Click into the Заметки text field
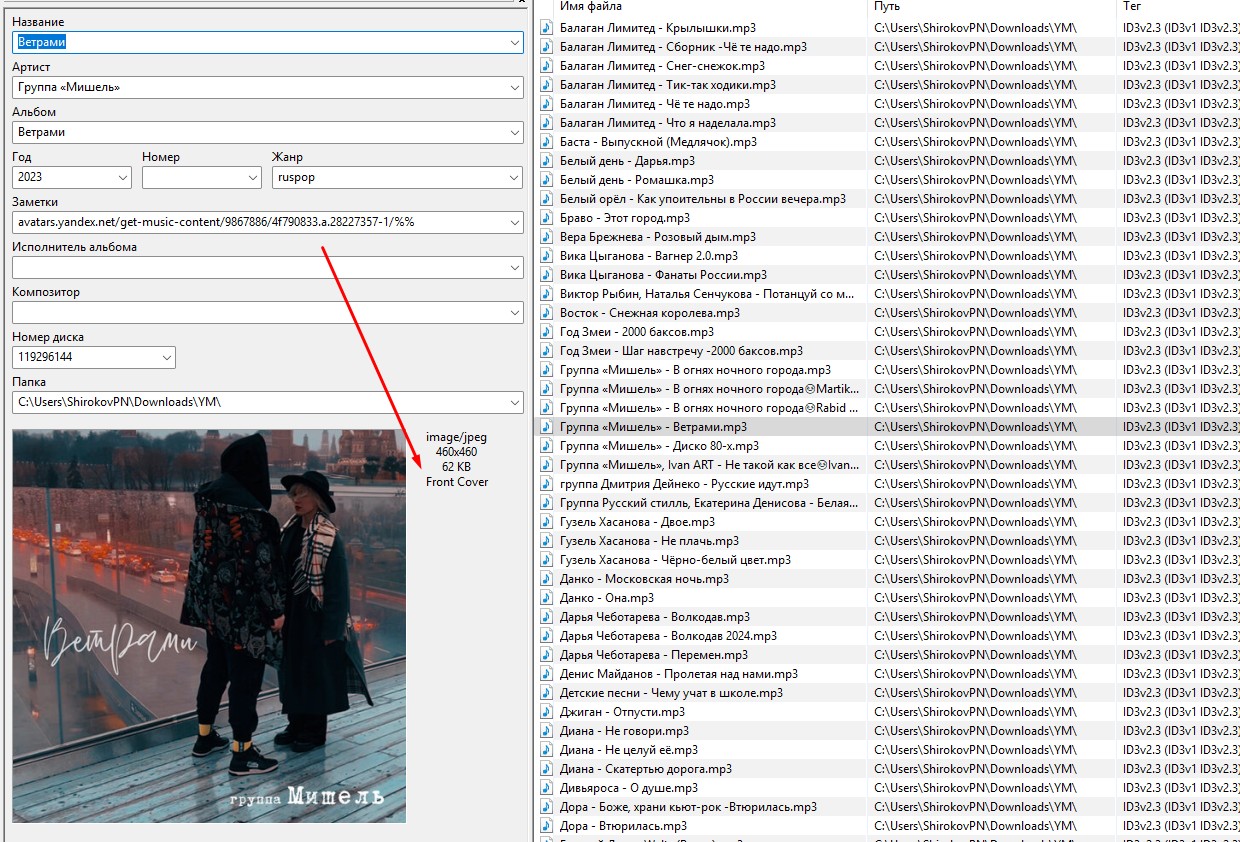Viewport: 1240px width, 842px height. [258, 222]
